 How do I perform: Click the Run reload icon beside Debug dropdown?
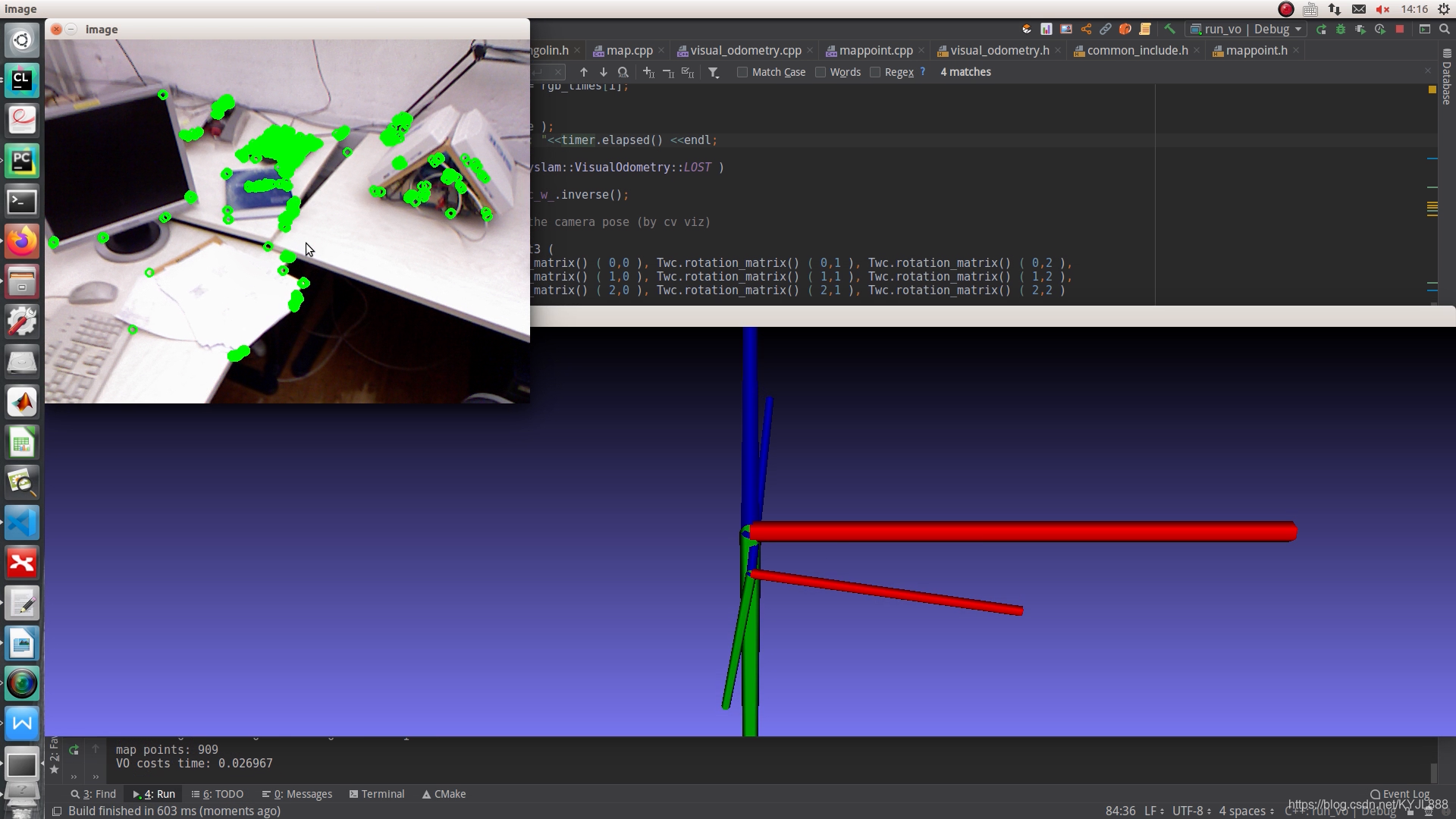tap(1321, 29)
